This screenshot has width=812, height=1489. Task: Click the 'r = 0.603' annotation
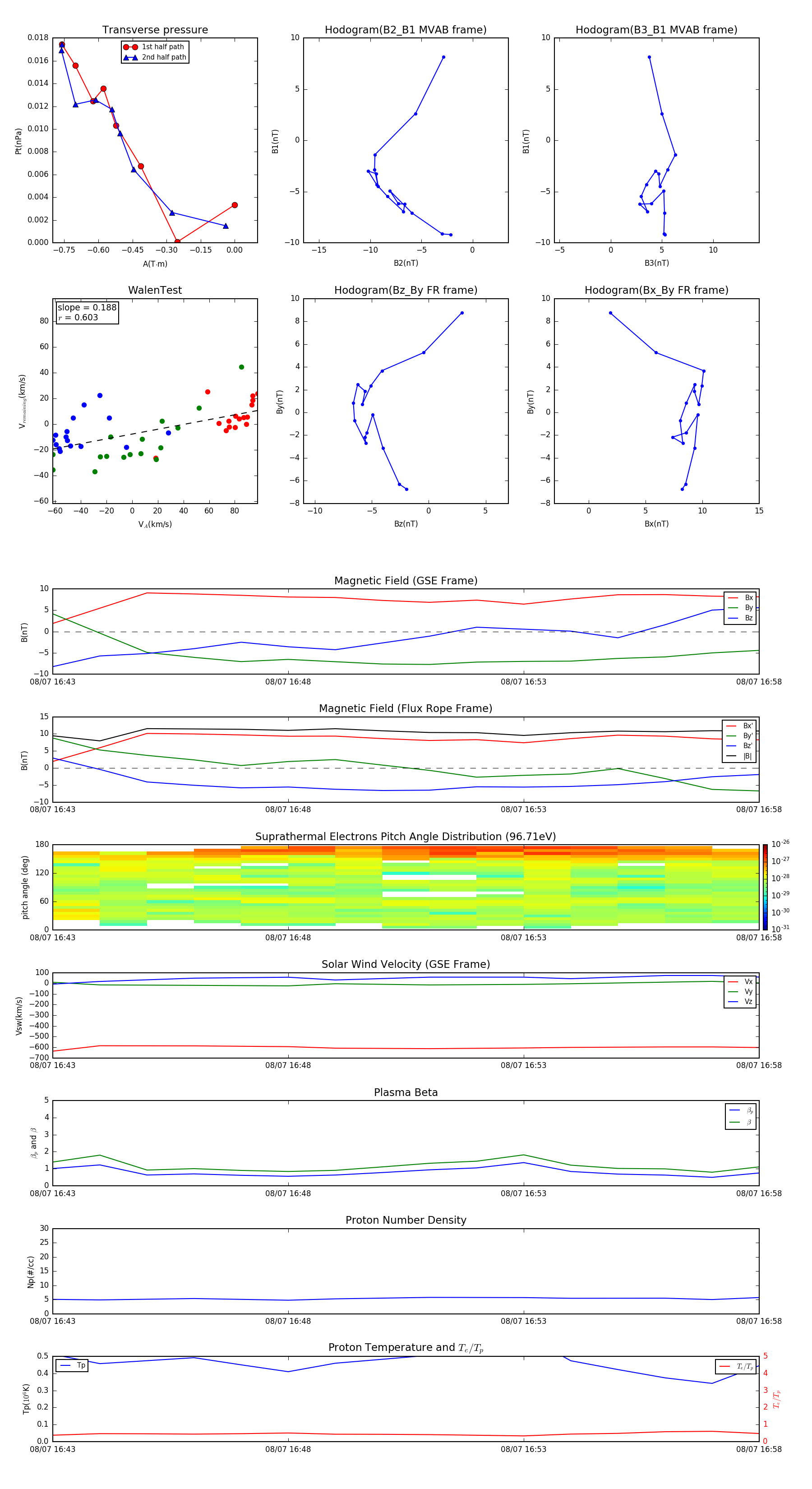(78, 317)
